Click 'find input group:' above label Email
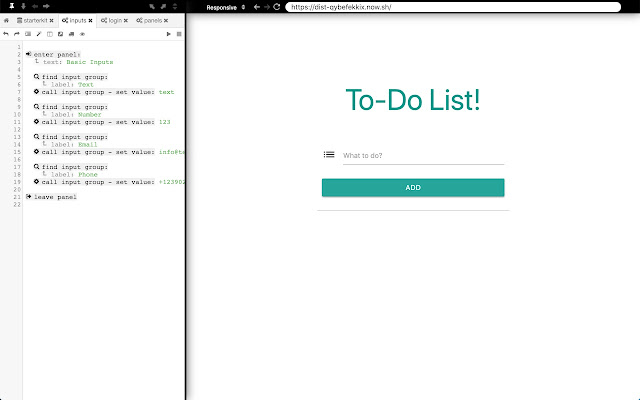The image size is (640, 400). [x=75, y=137]
